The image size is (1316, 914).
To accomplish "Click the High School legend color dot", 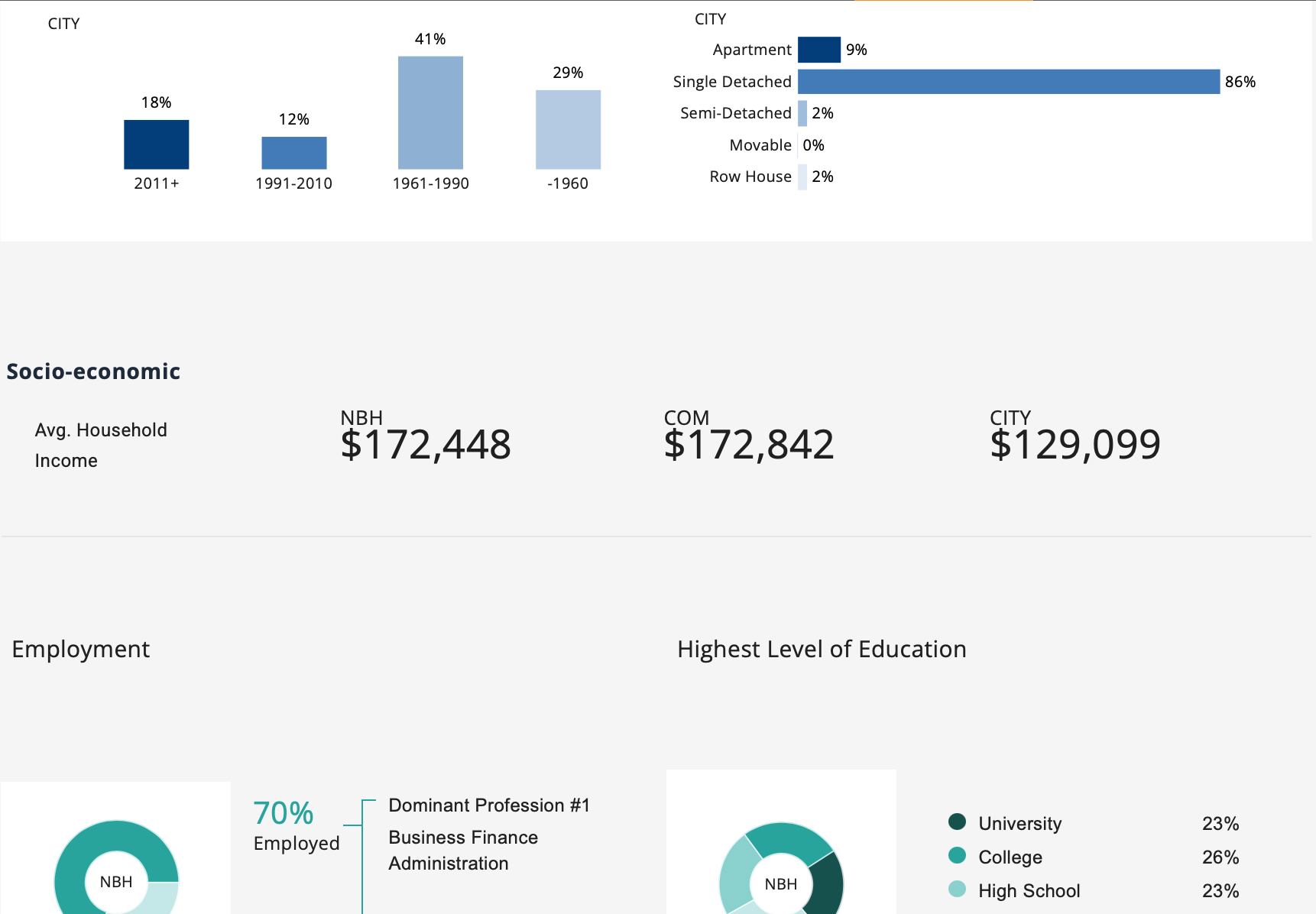I will [x=957, y=890].
